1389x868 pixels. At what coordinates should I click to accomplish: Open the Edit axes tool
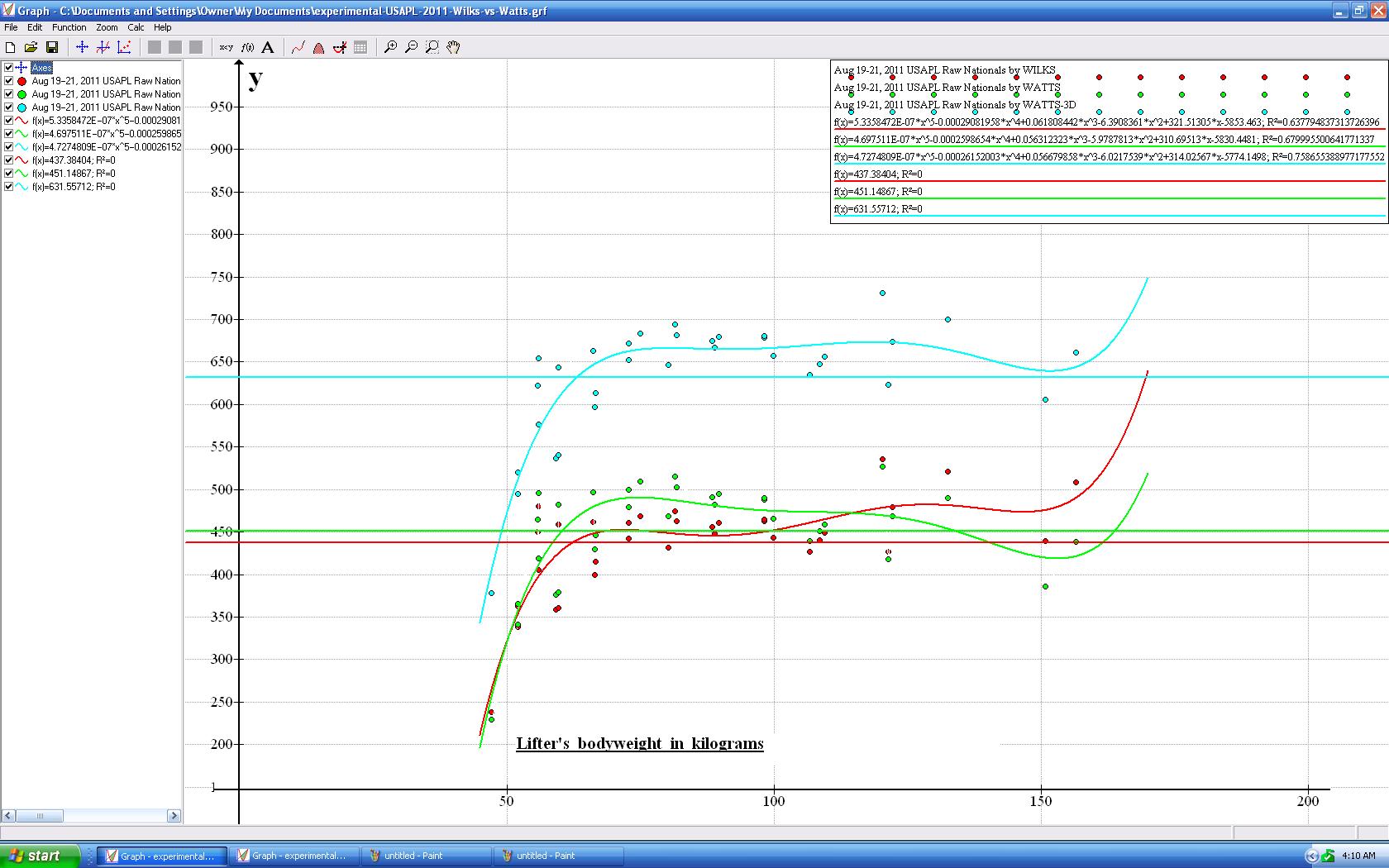click(82, 47)
